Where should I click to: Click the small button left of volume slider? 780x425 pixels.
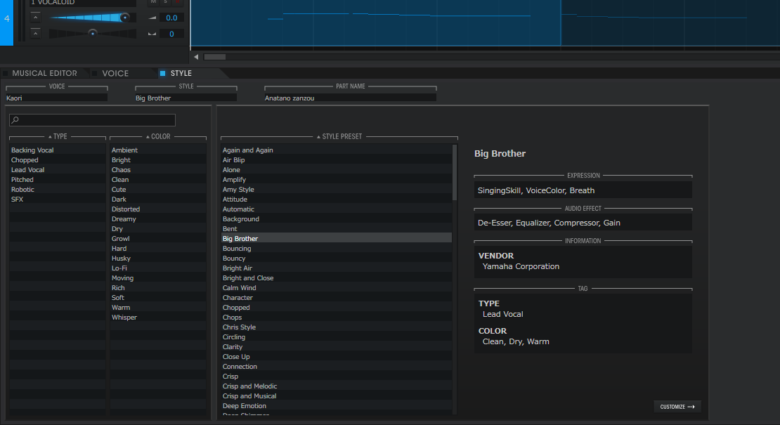coord(35,17)
